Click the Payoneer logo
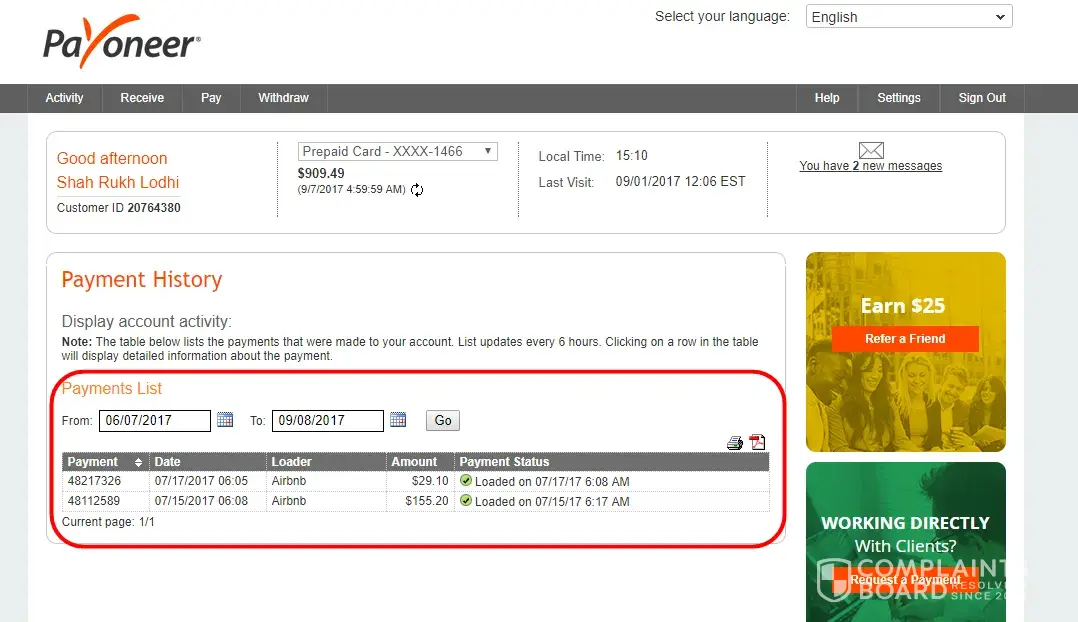1078x622 pixels. 122,45
